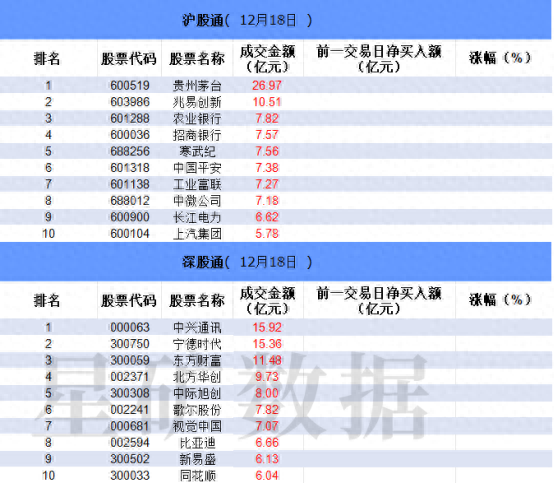Click the 股票代码 header in the top table
This screenshot has width=554, height=483.
click(x=129, y=59)
